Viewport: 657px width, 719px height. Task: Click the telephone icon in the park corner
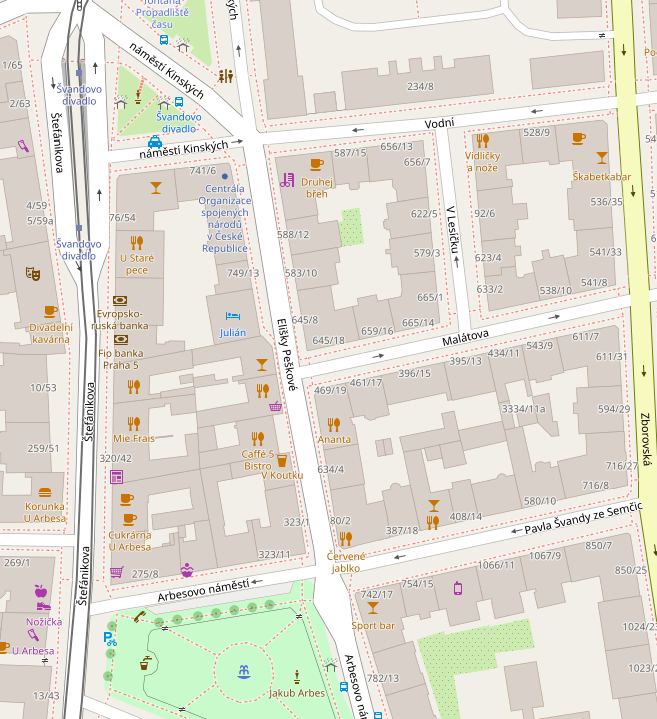(x=139, y=616)
